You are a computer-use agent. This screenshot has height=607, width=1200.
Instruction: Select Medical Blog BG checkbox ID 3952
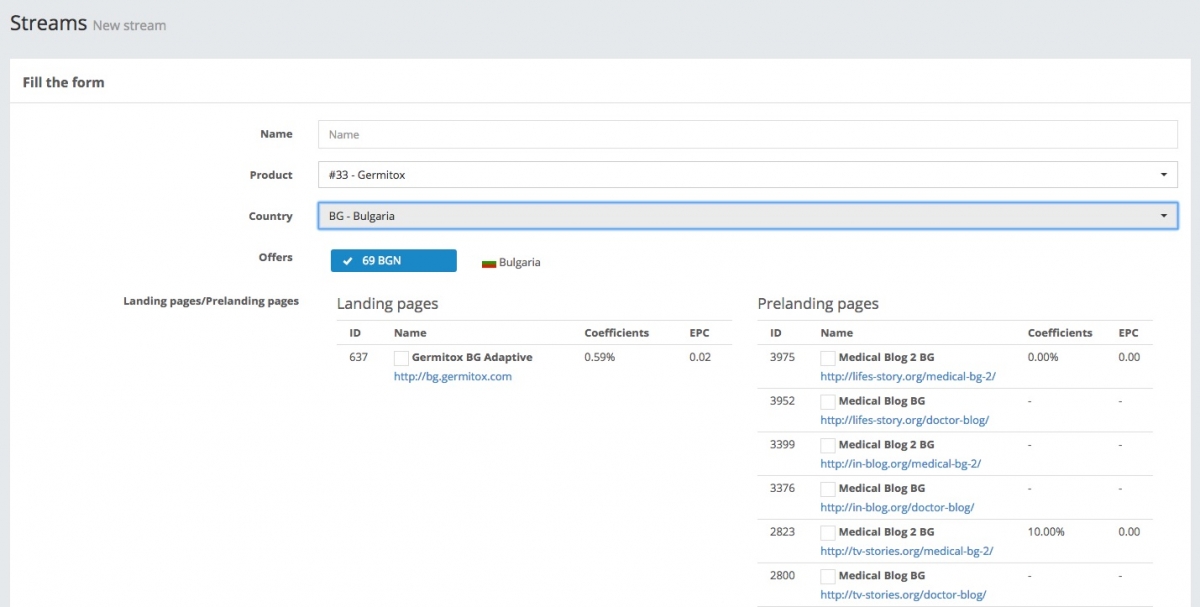(827, 402)
